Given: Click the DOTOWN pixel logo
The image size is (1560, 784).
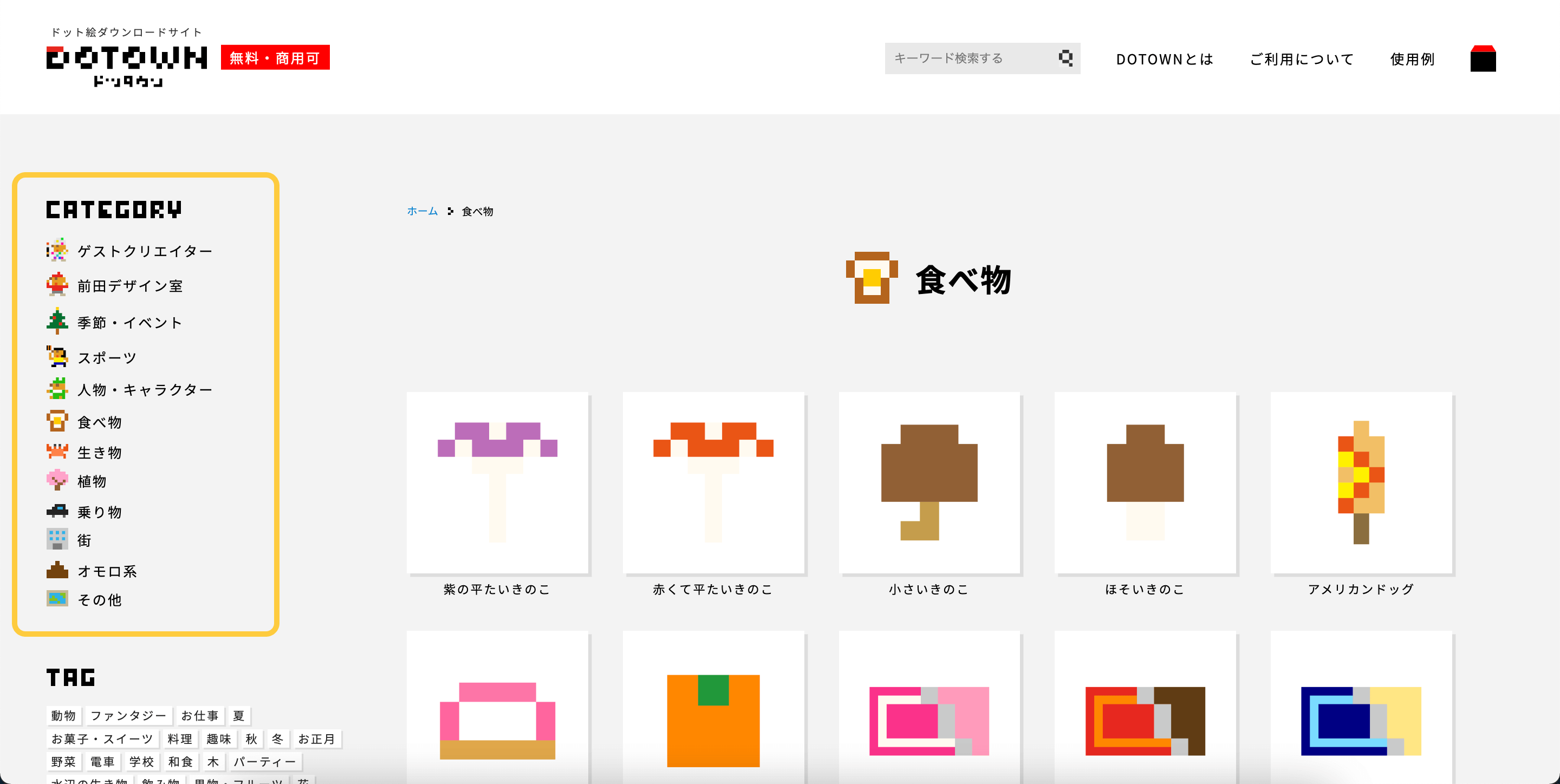Looking at the screenshot, I should [x=127, y=66].
